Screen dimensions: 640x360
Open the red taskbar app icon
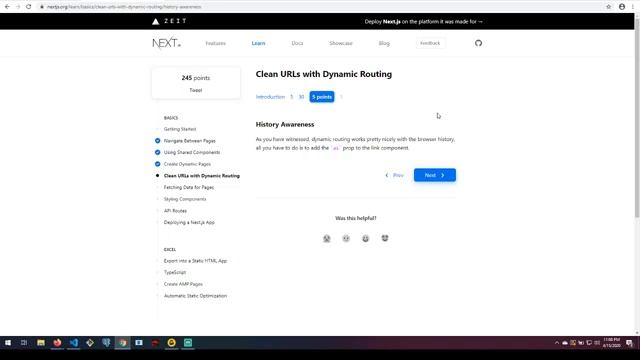pyautogui.click(x=155, y=342)
